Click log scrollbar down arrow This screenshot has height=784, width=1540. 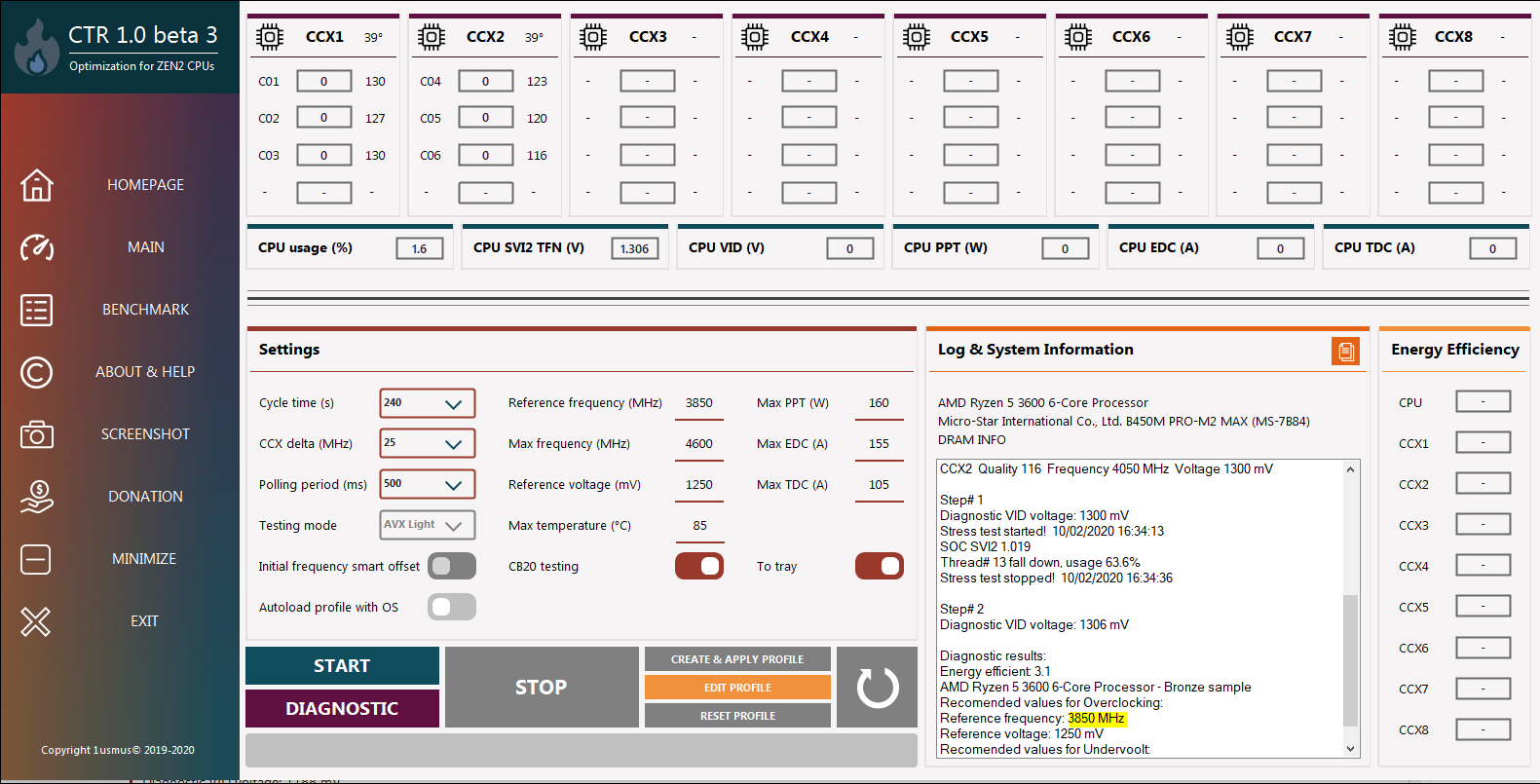click(1350, 749)
